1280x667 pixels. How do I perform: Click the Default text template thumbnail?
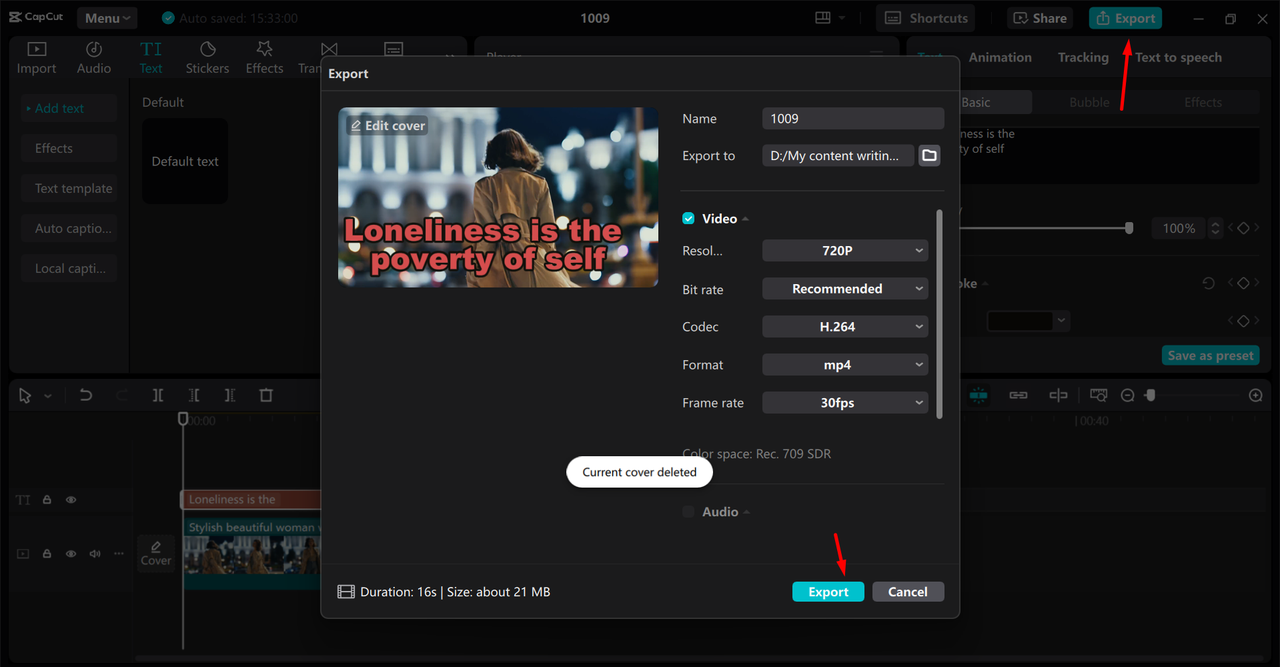tap(185, 161)
